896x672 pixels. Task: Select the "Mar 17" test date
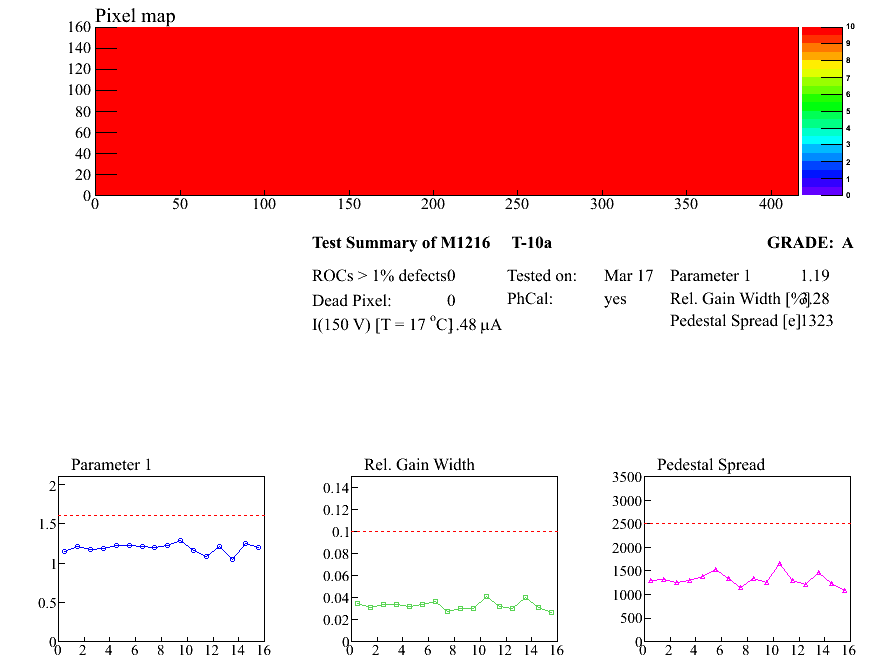(628, 276)
